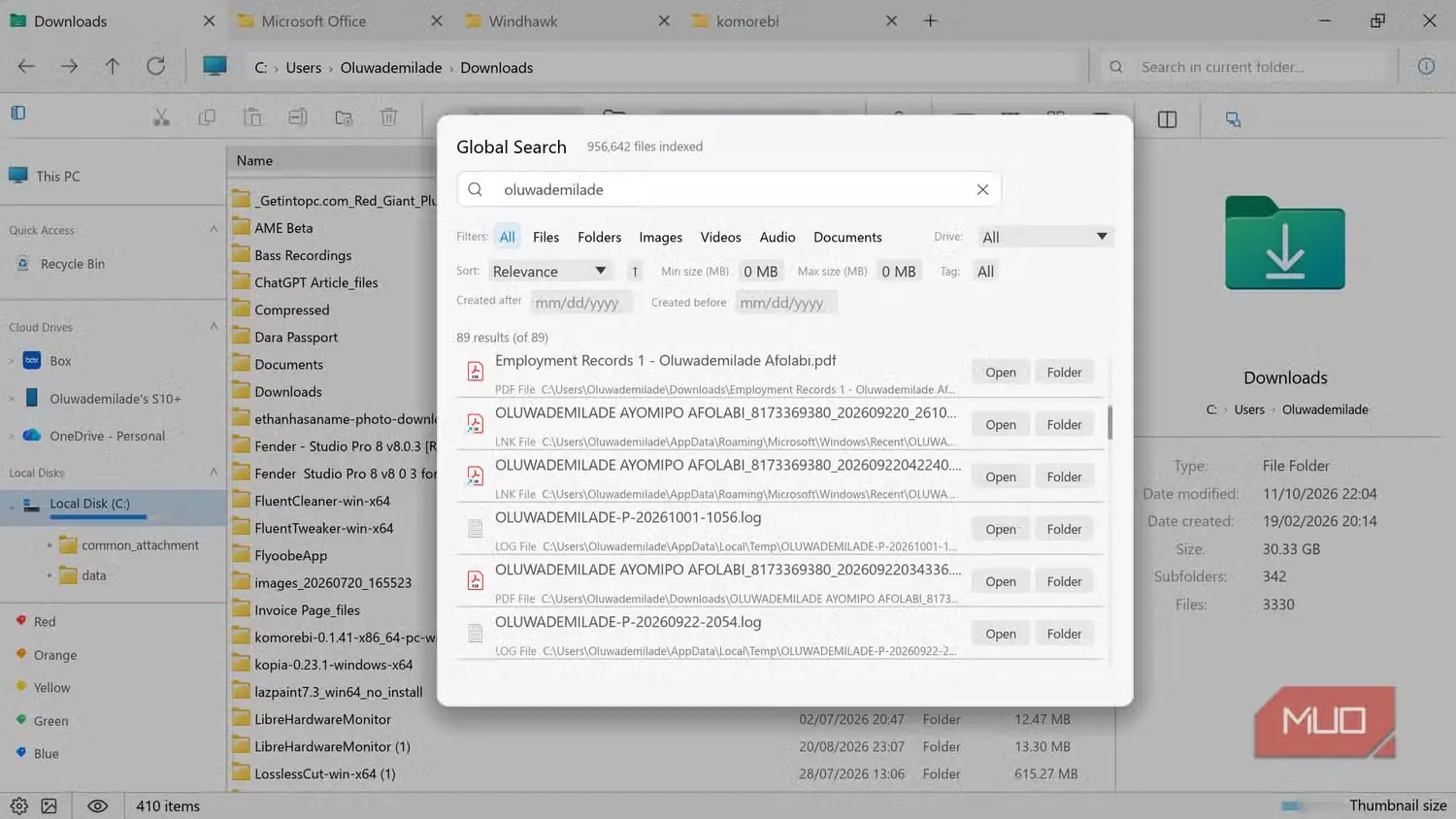
Task: Toggle the split pane layout icon
Action: coord(1167,119)
